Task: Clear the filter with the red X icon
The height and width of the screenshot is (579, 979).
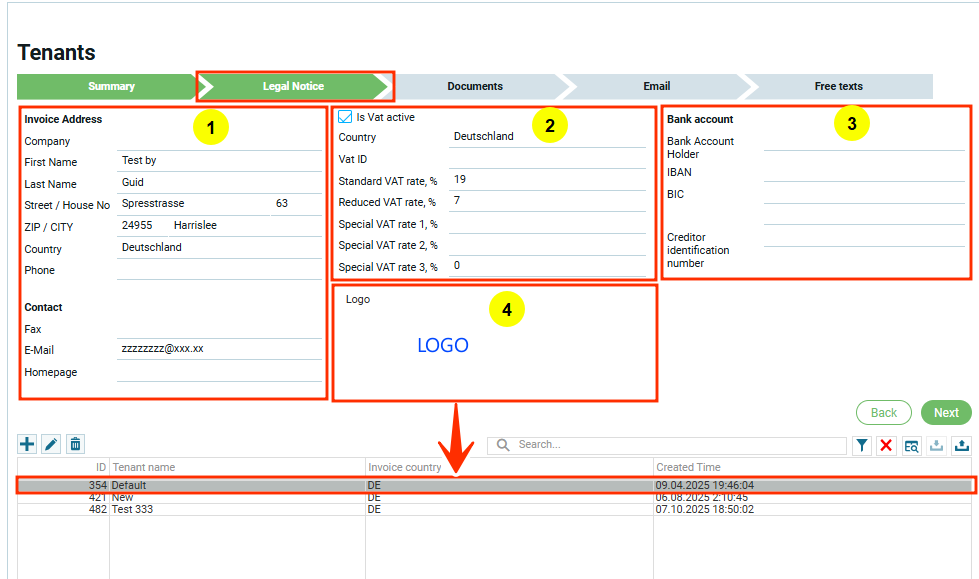Action: (886, 445)
